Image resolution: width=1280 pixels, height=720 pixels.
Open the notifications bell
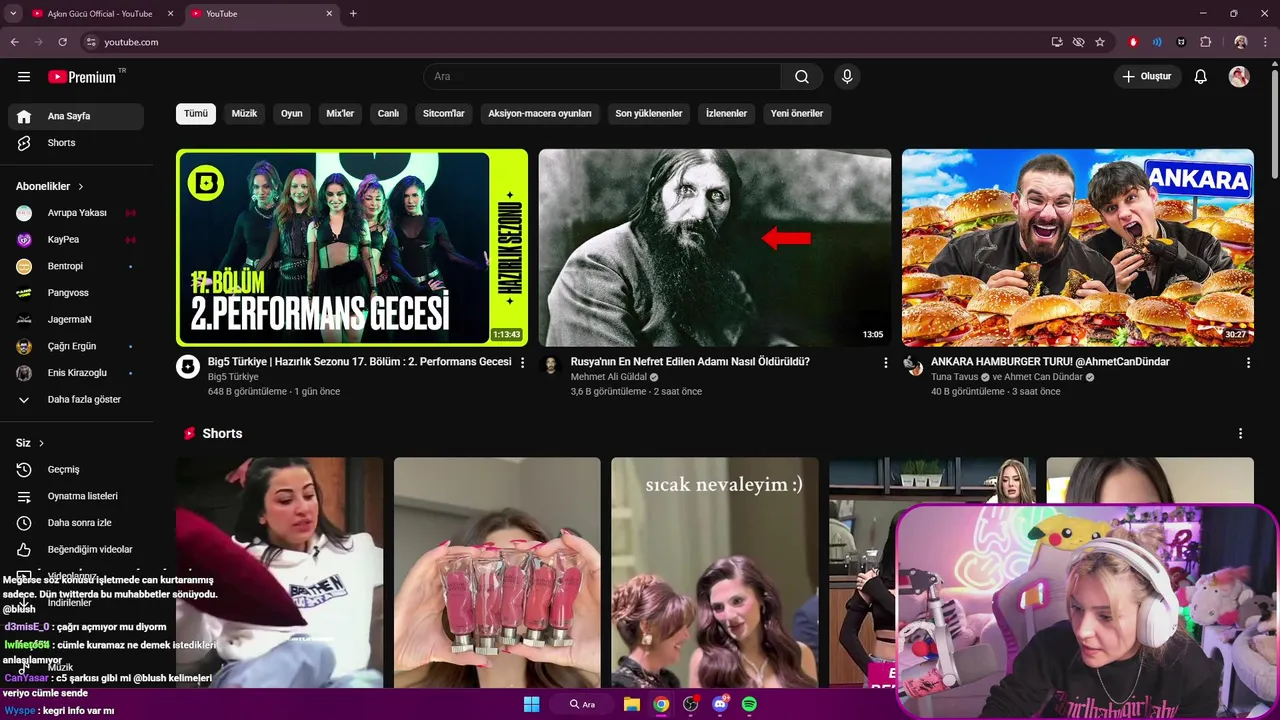pyautogui.click(x=1201, y=77)
